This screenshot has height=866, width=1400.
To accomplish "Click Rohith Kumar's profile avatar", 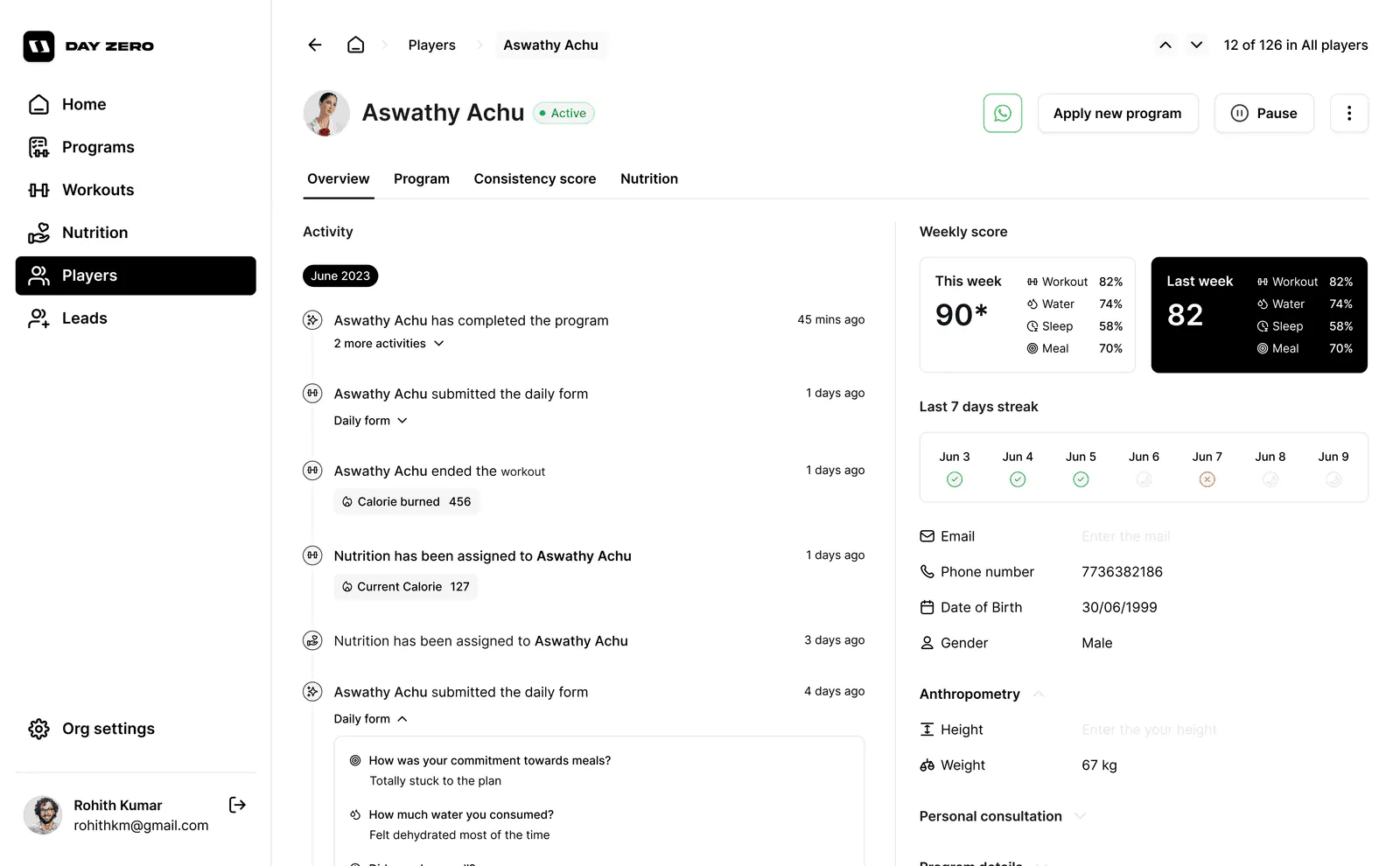I will point(42,815).
